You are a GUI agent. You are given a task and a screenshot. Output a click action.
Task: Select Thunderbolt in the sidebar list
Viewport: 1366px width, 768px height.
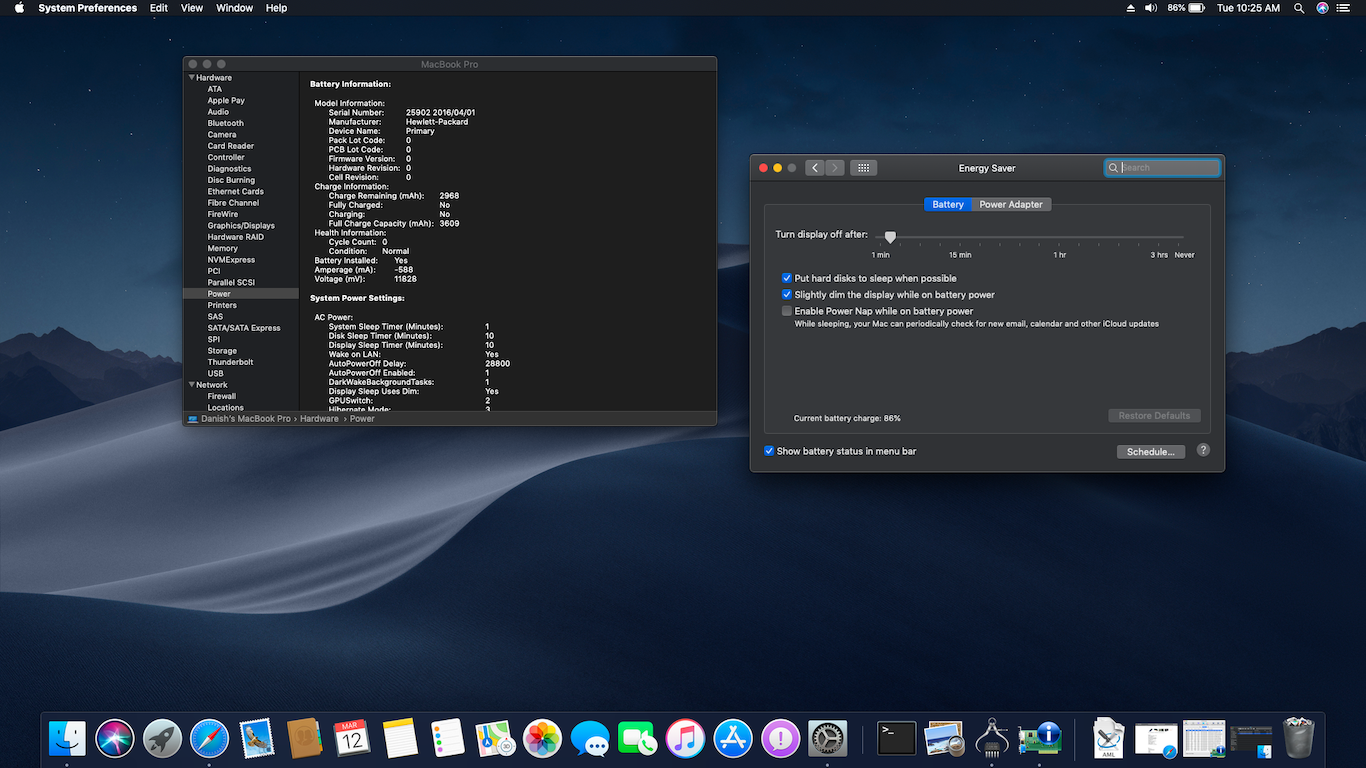tap(230, 362)
